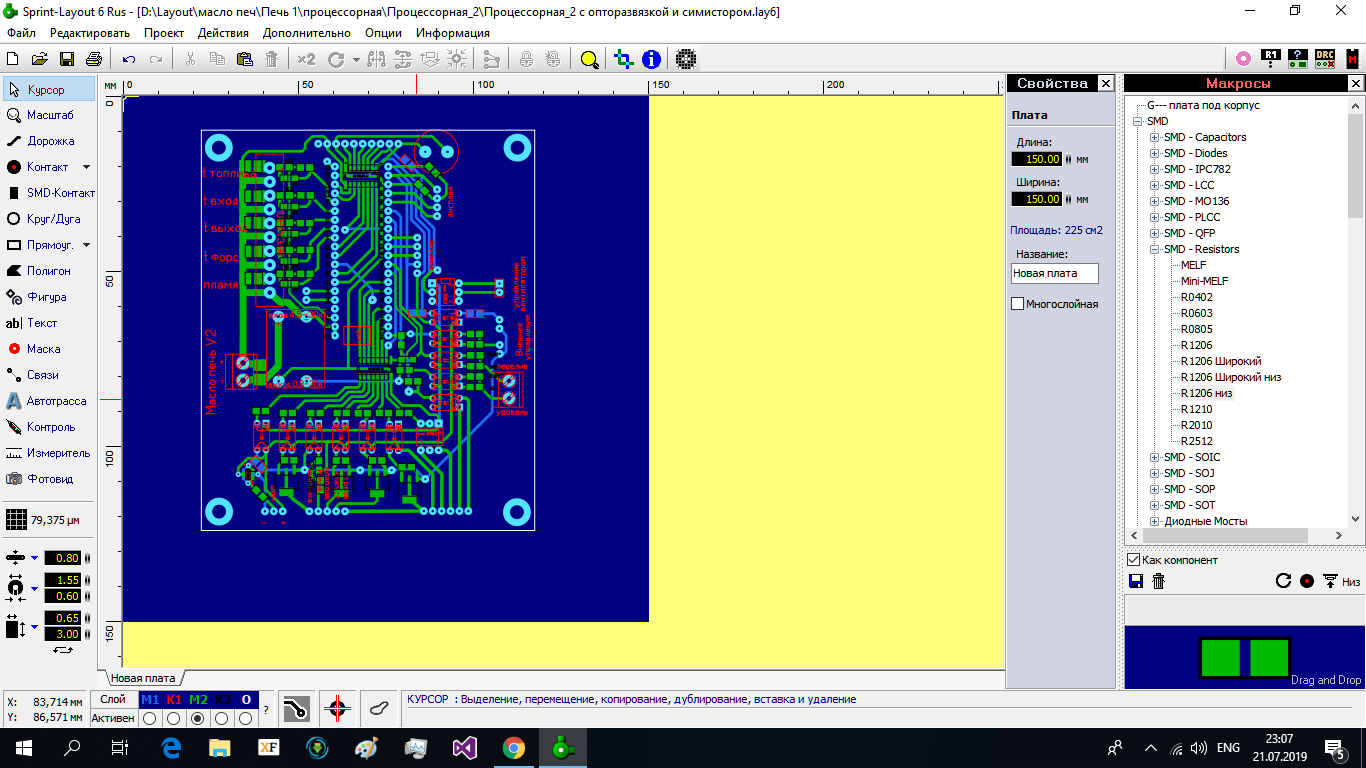This screenshot has width=1366, height=768.
Task: Open the rotate angle dropdown arrow
Action: (x=356, y=59)
